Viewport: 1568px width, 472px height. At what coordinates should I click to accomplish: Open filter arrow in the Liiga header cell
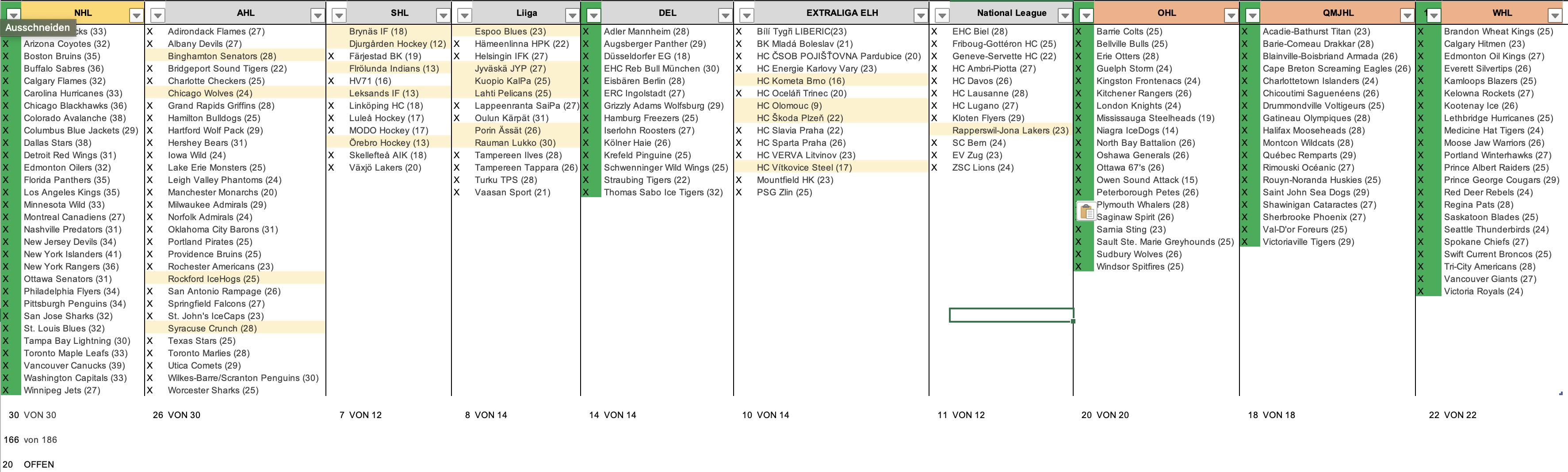[x=572, y=15]
